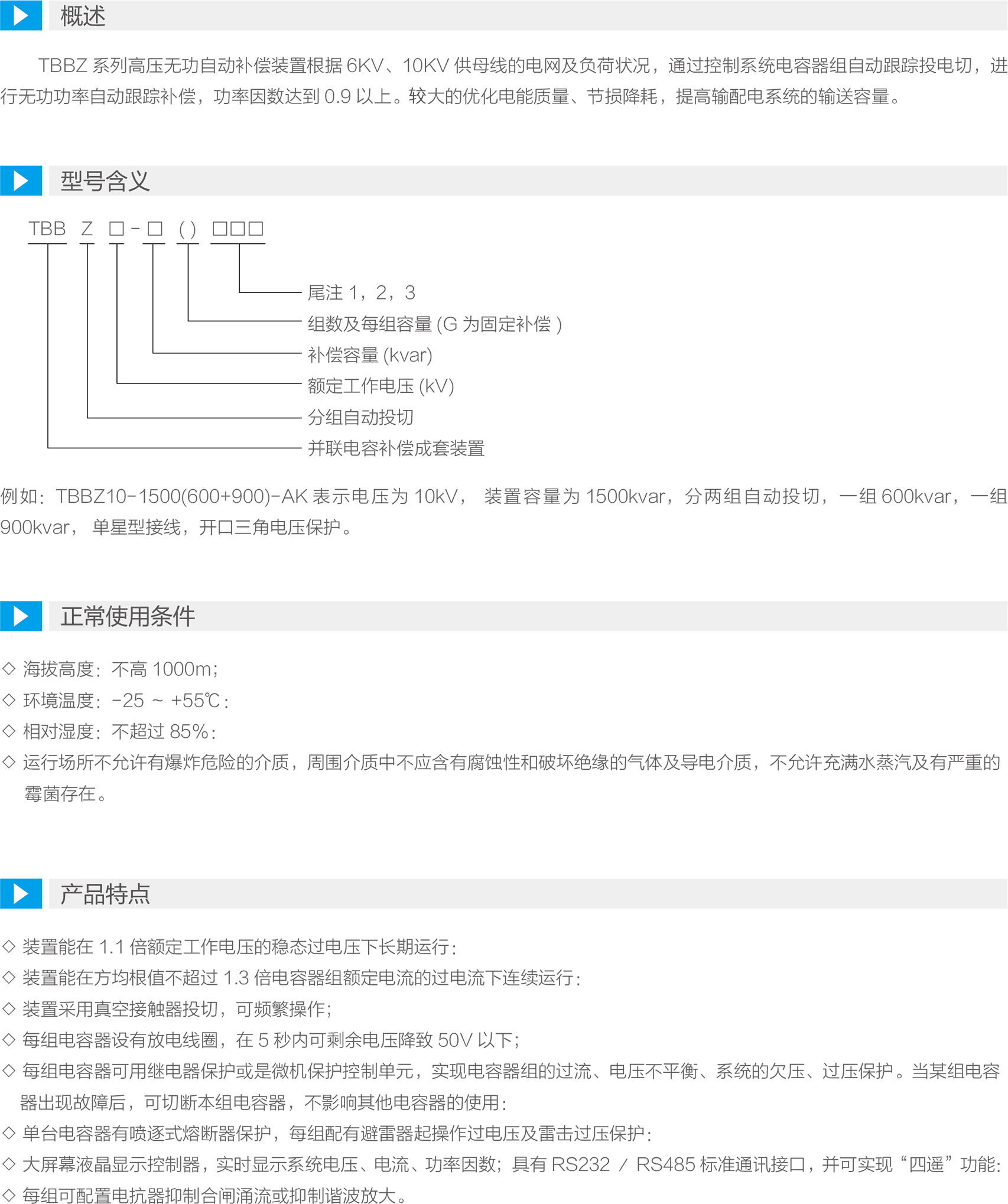Click the blue arrow icon beside 型号含义
Viewport: 1008px width, 1204px height.
click(21, 181)
